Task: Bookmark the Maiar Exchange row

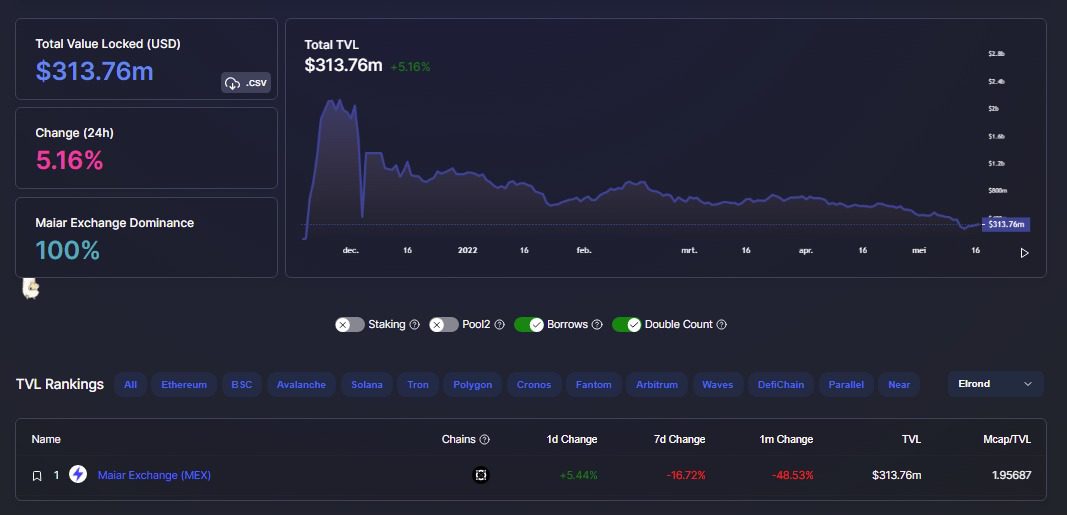Action: tap(37, 476)
